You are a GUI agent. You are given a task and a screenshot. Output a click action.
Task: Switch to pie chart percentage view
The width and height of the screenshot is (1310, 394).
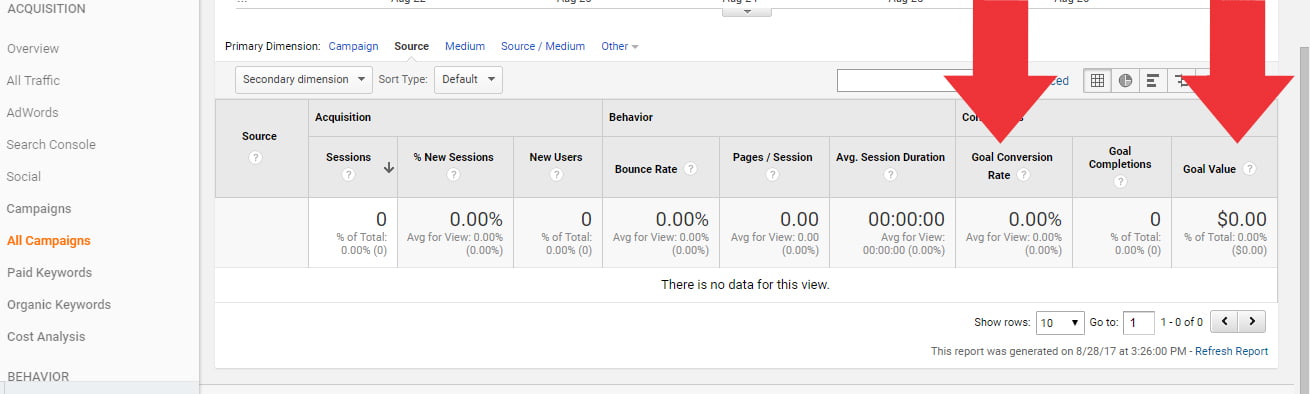(x=1125, y=81)
